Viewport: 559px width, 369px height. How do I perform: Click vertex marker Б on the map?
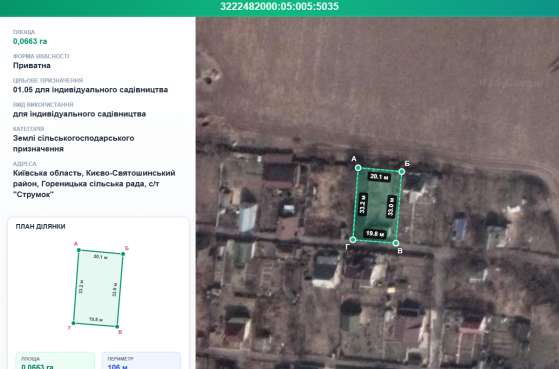pyautogui.click(x=401, y=172)
